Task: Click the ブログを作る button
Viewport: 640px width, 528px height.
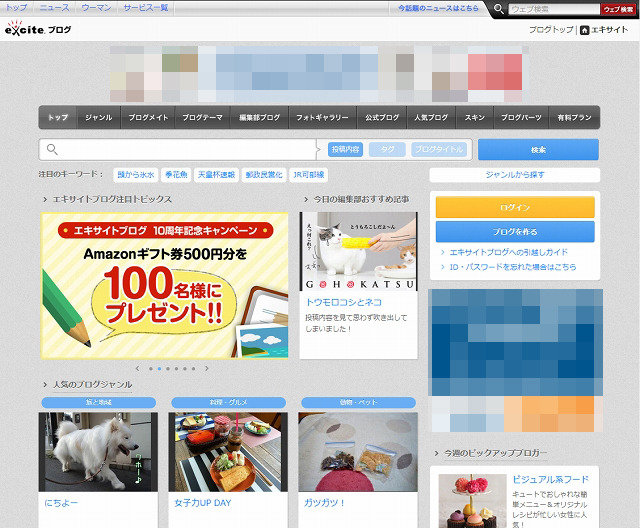Action: pos(515,232)
